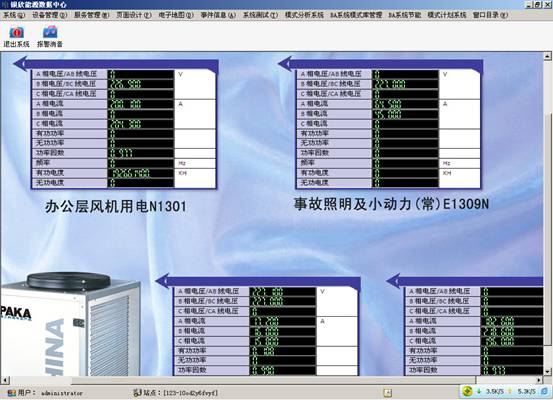Click the arrow icon atop the N1301 panel
553x400 pixels.
pyautogui.click(x=20, y=64)
